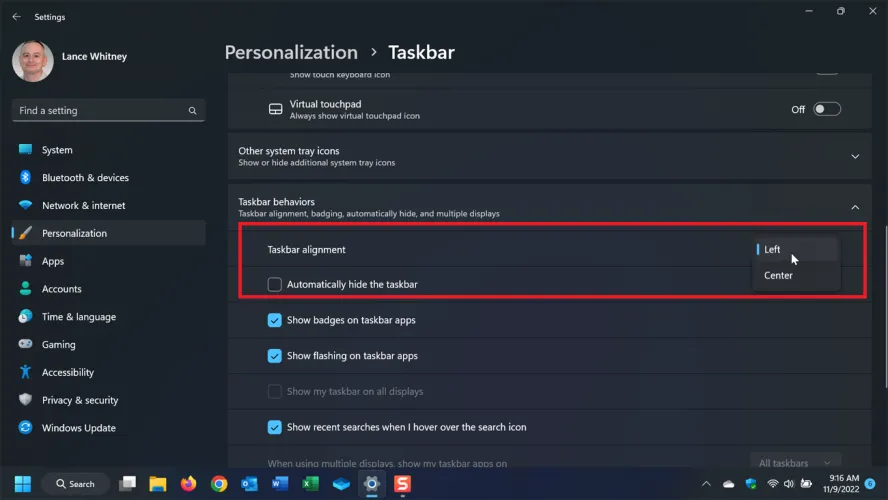
Task: Open the Bluetooth & devices settings
Action: coord(85,178)
